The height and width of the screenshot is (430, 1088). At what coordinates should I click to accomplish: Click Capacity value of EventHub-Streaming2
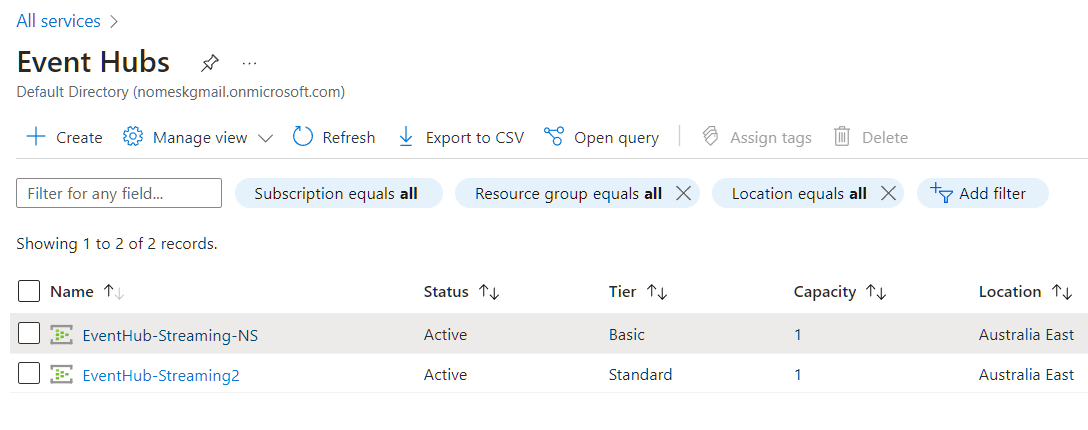[x=798, y=375]
